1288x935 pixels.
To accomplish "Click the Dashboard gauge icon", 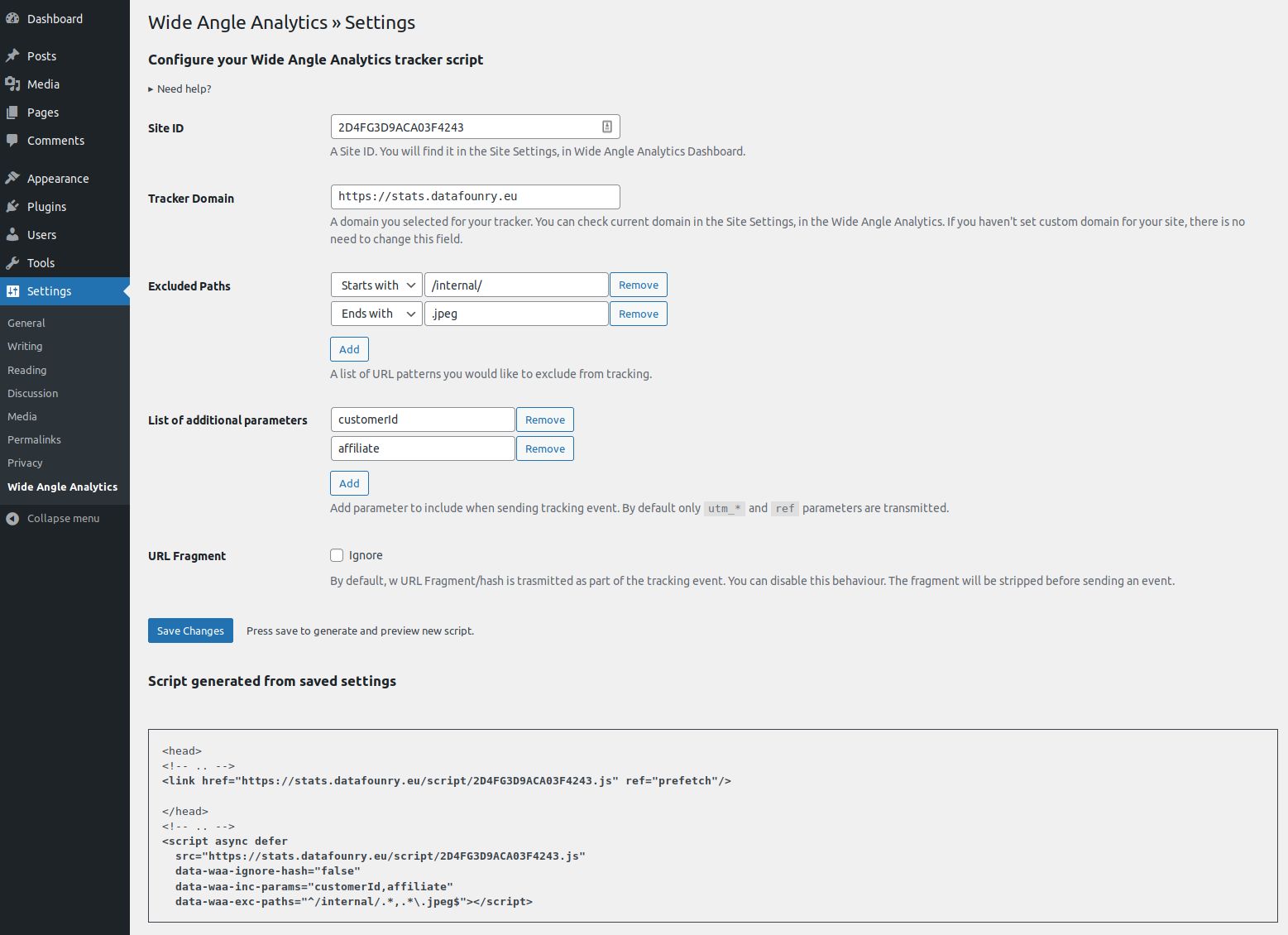I will click(12, 18).
